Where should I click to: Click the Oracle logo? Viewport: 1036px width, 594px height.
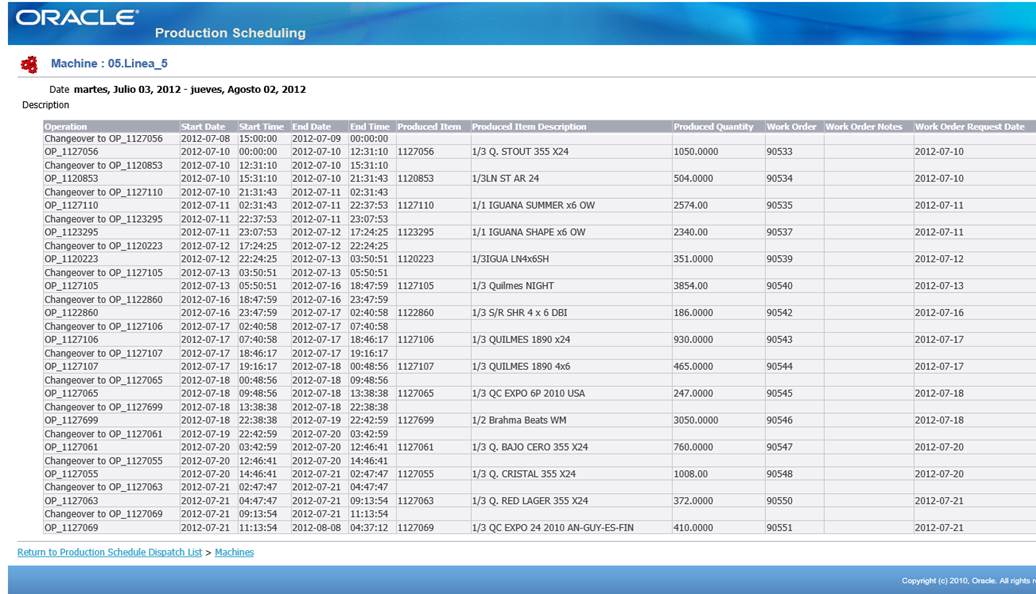pos(77,18)
